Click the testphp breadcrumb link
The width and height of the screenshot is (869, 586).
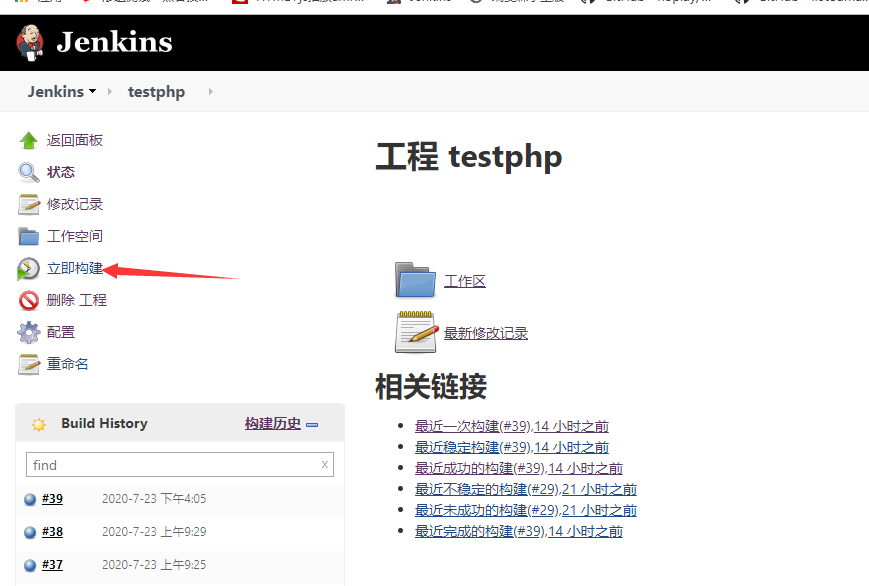click(156, 91)
